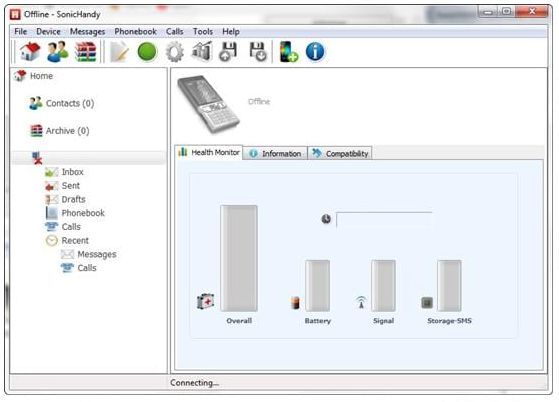Click the Overall health bar

239,258
